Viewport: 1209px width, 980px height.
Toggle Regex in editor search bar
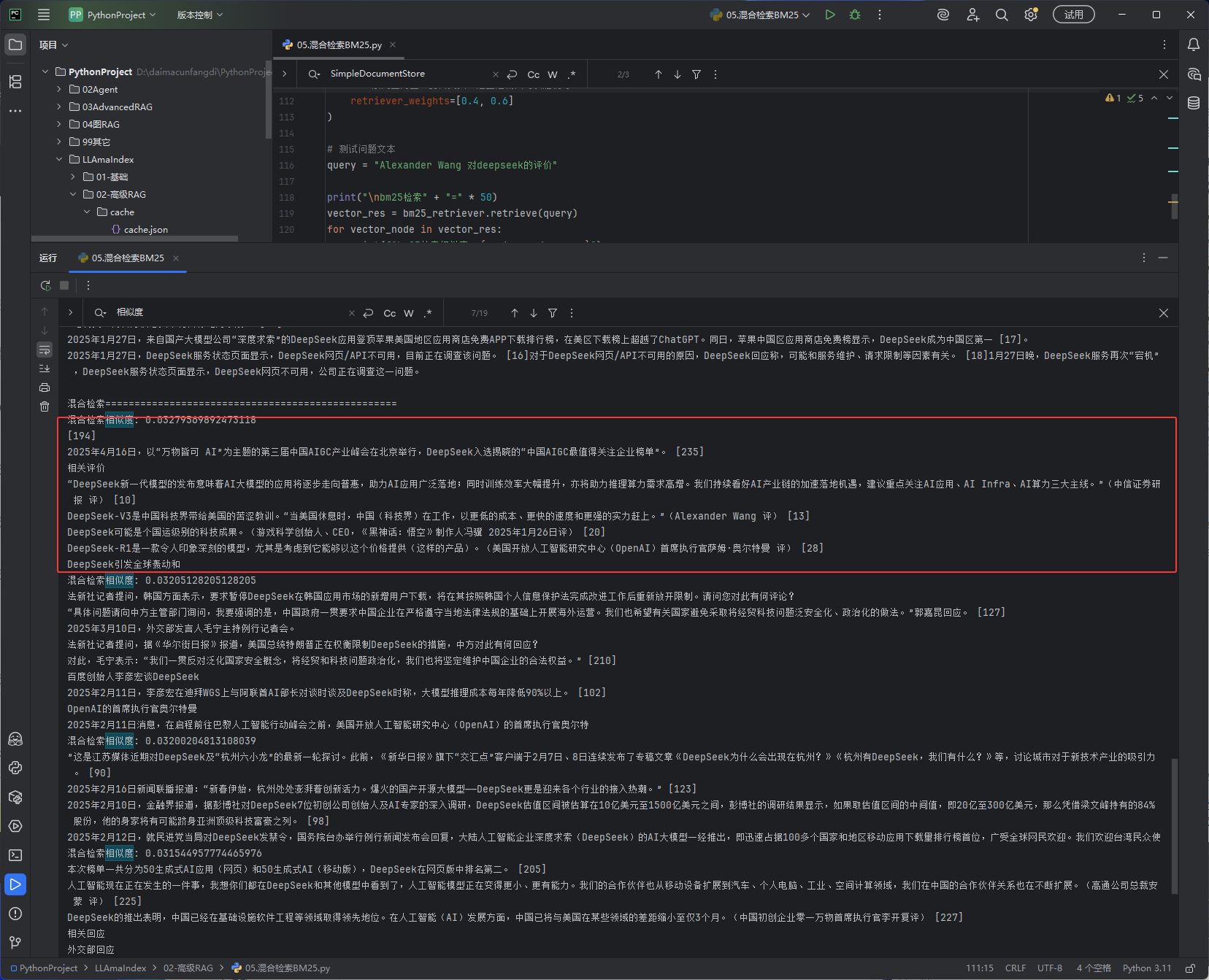[x=572, y=74]
